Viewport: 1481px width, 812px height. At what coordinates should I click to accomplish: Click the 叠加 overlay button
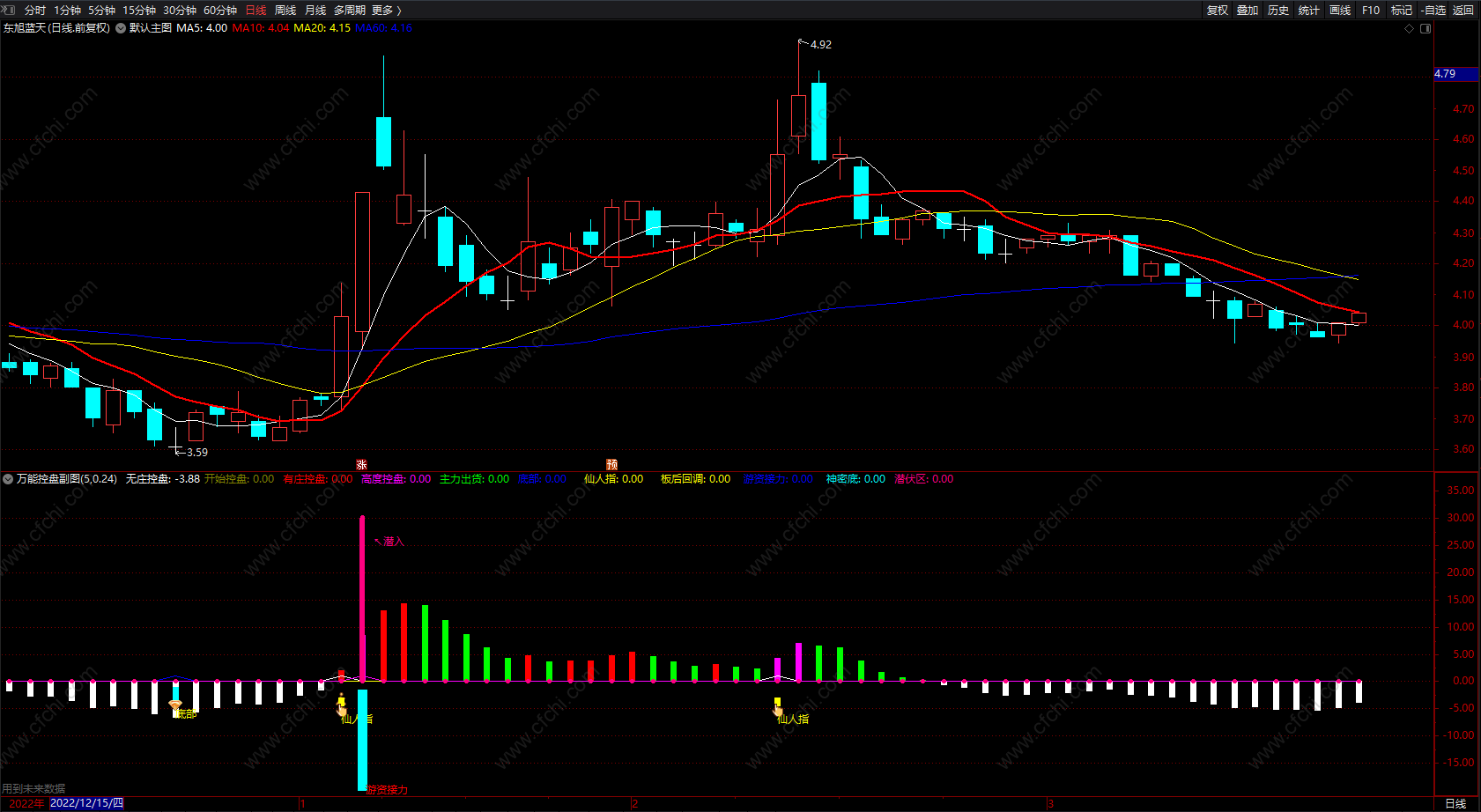(1248, 11)
